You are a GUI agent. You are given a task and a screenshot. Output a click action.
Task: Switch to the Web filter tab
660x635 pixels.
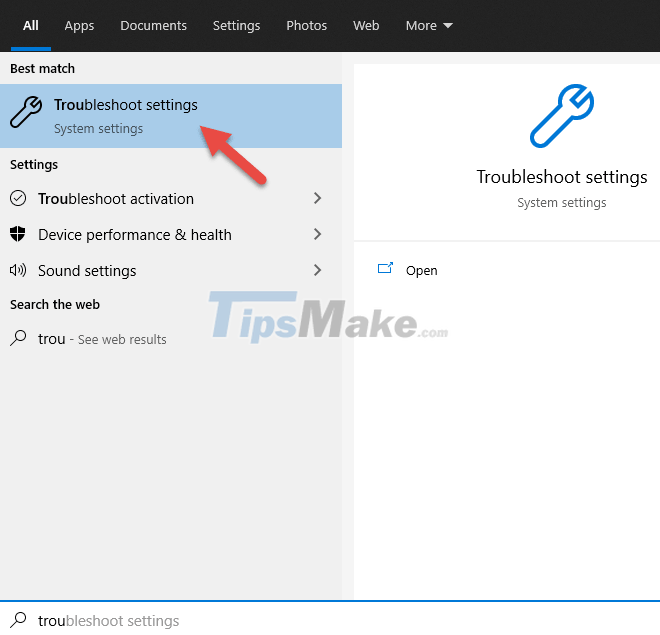[366, 26]
